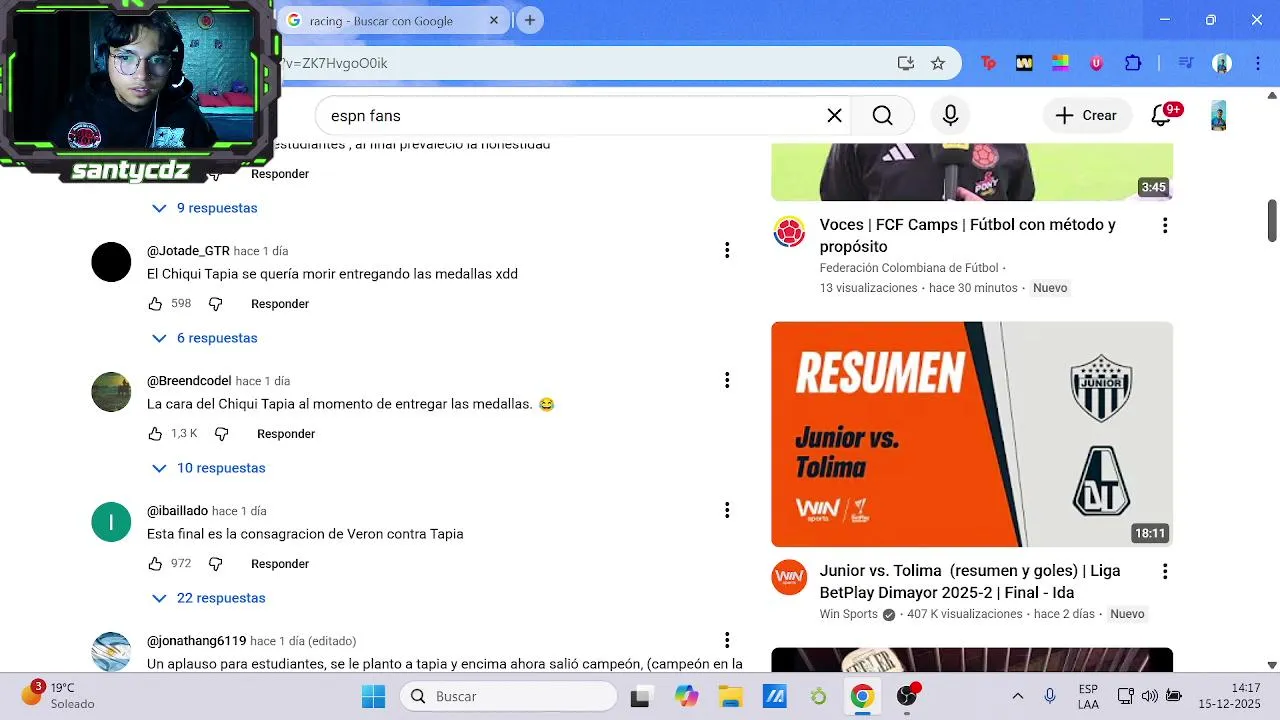Switch to the 'racing - Buscar con Google' tab
The height and width of the screenshot is (720, 1280).
pos(394,21)
